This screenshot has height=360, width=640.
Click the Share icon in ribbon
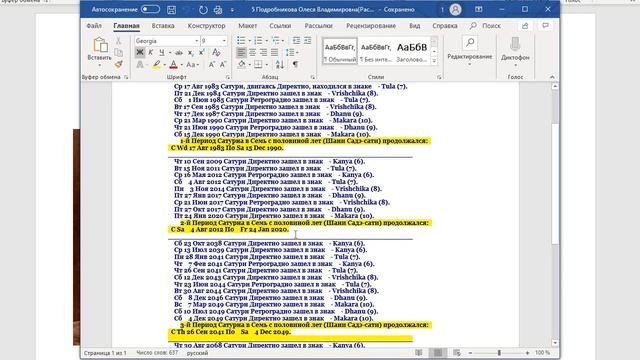click(525, 26)
